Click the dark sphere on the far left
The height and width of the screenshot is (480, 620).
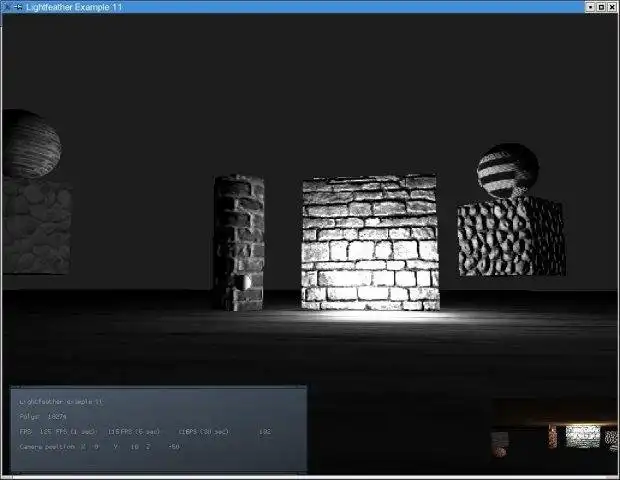(30, 143)
